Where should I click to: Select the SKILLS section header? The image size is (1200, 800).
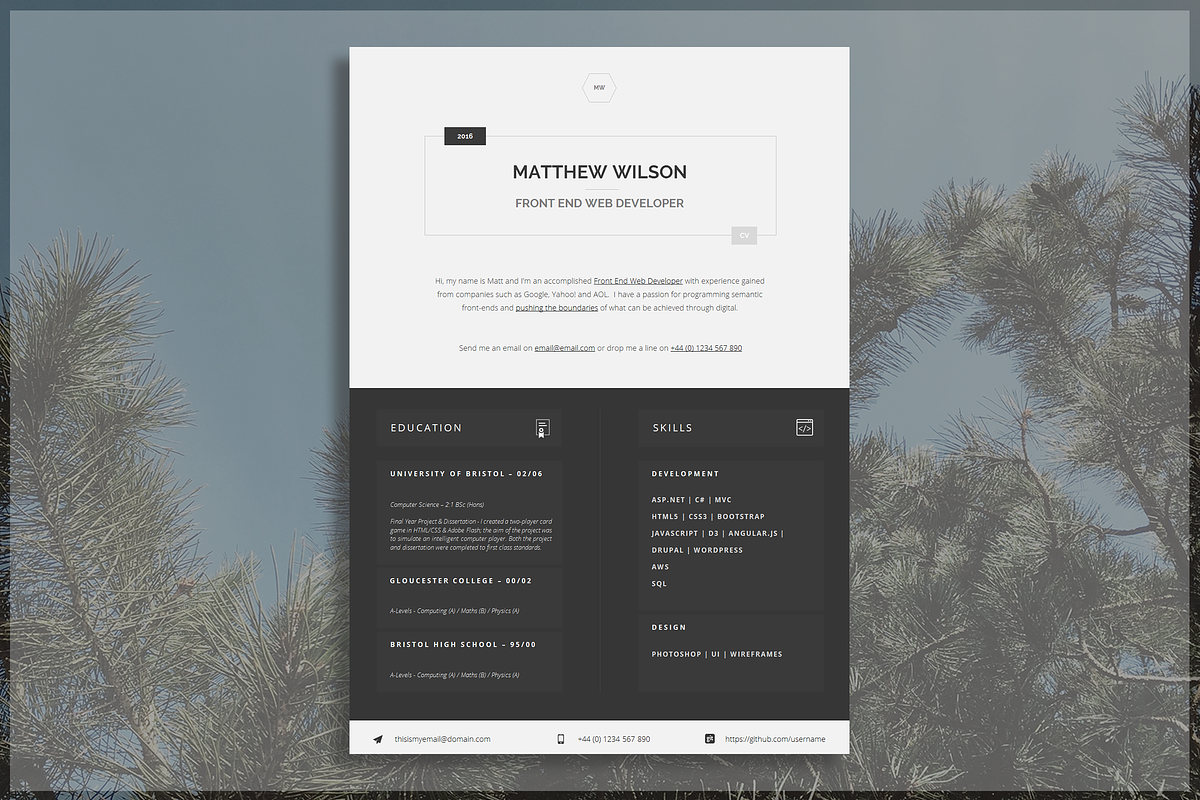673,427
